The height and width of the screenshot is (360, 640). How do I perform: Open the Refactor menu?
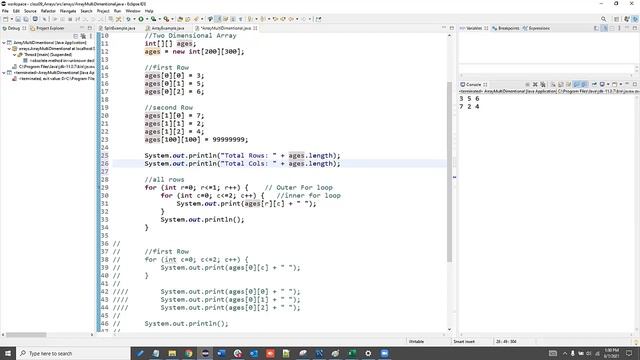(48, 11)
